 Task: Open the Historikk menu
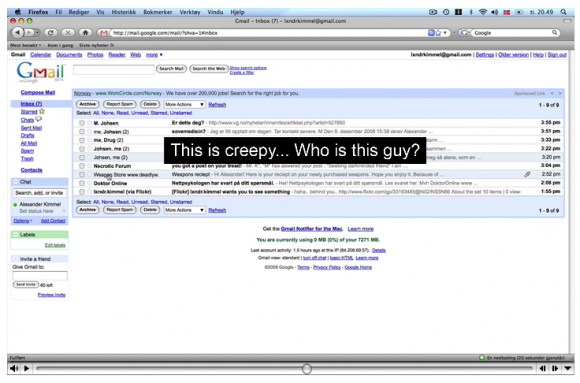click(124, 12)
